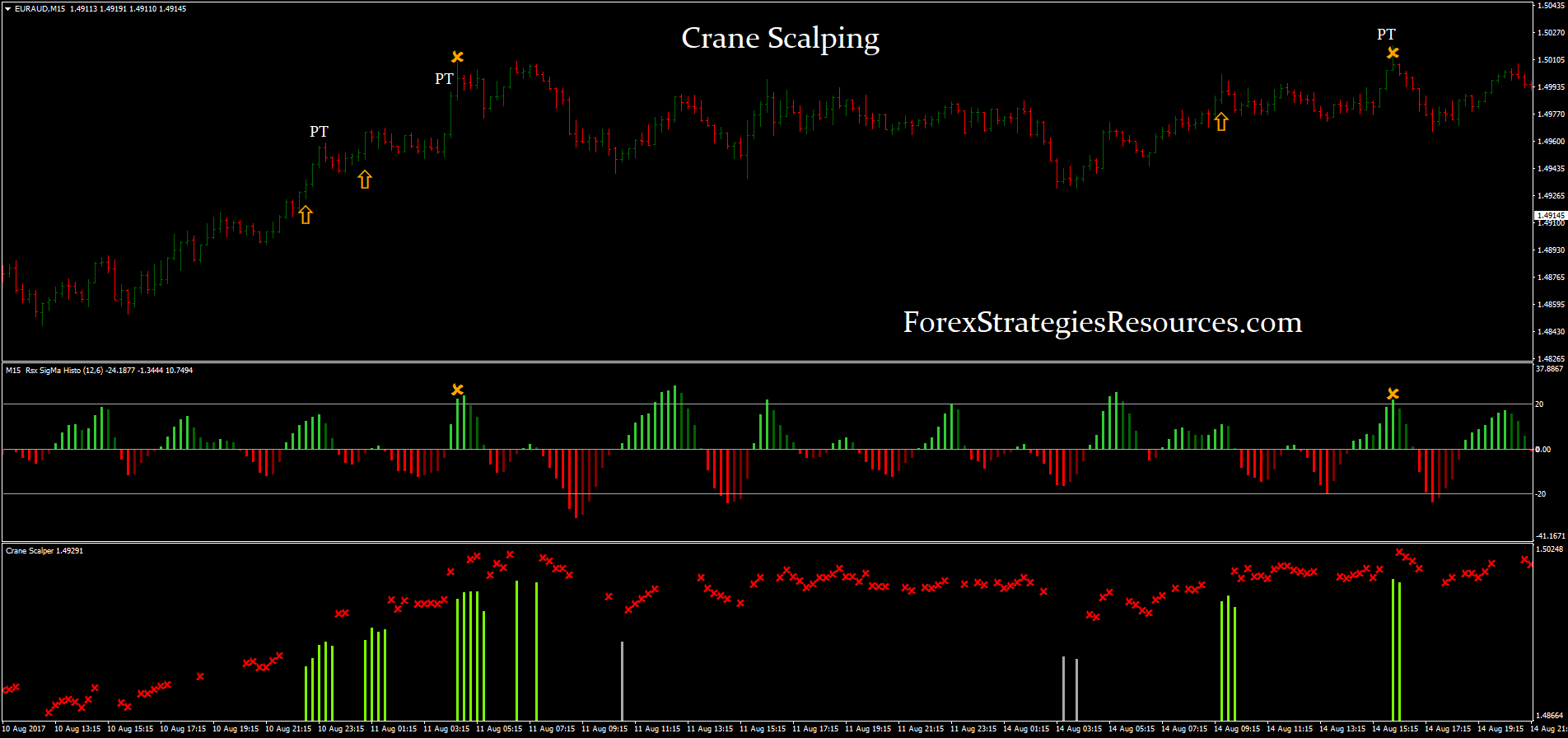Screen dimensions: 1568x738
Task: Click the Rsx level value 20
Action: pyautogui.click(x=1539, y=404)
